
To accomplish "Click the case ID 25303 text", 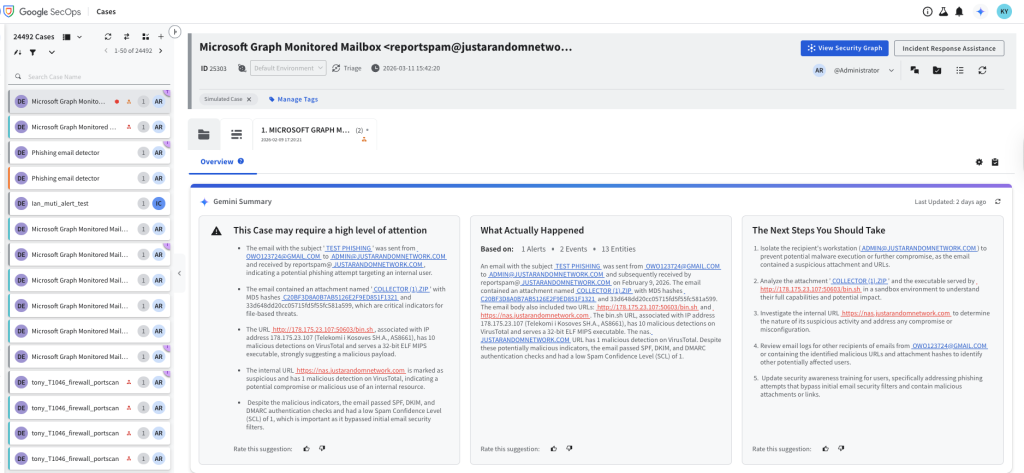I will pyautogui.click(x=214, y=68).
